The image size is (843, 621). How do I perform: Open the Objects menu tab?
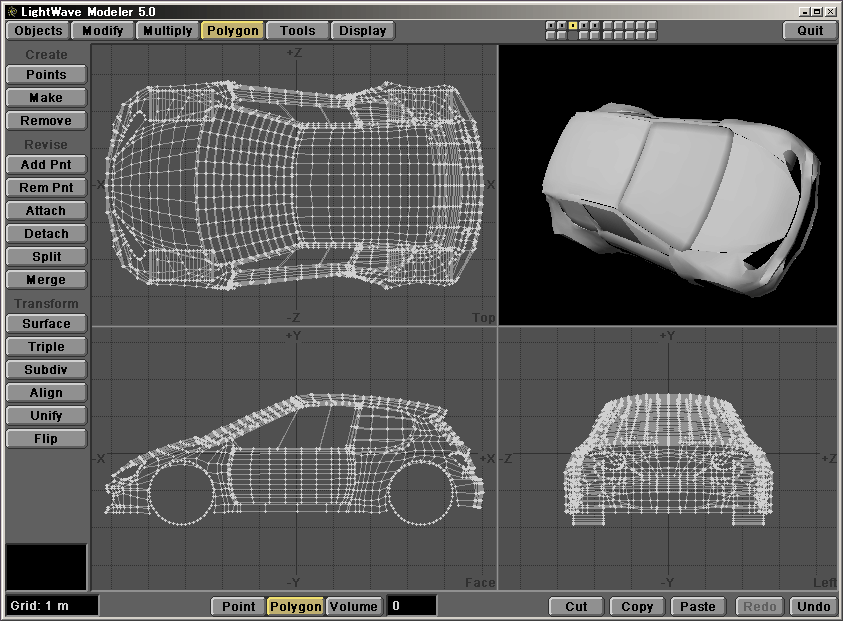[x=39, y=30]
